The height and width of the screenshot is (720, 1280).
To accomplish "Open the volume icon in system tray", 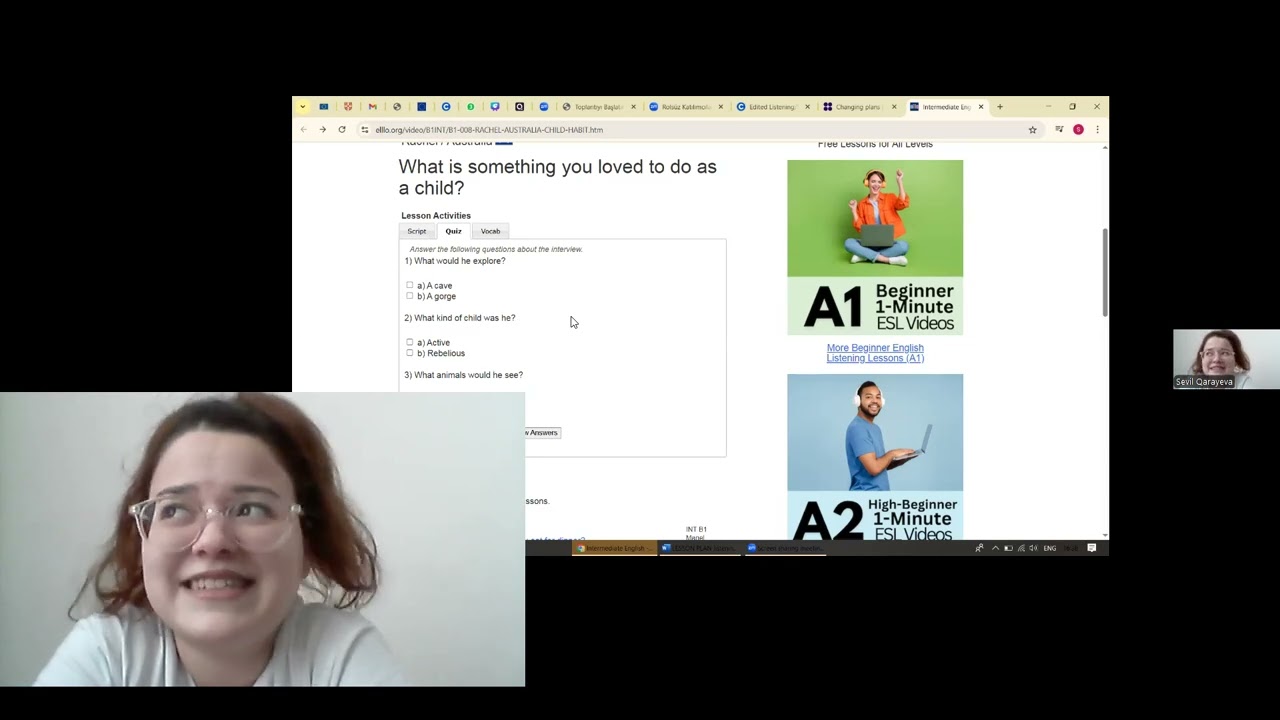I will point(1033,548).
